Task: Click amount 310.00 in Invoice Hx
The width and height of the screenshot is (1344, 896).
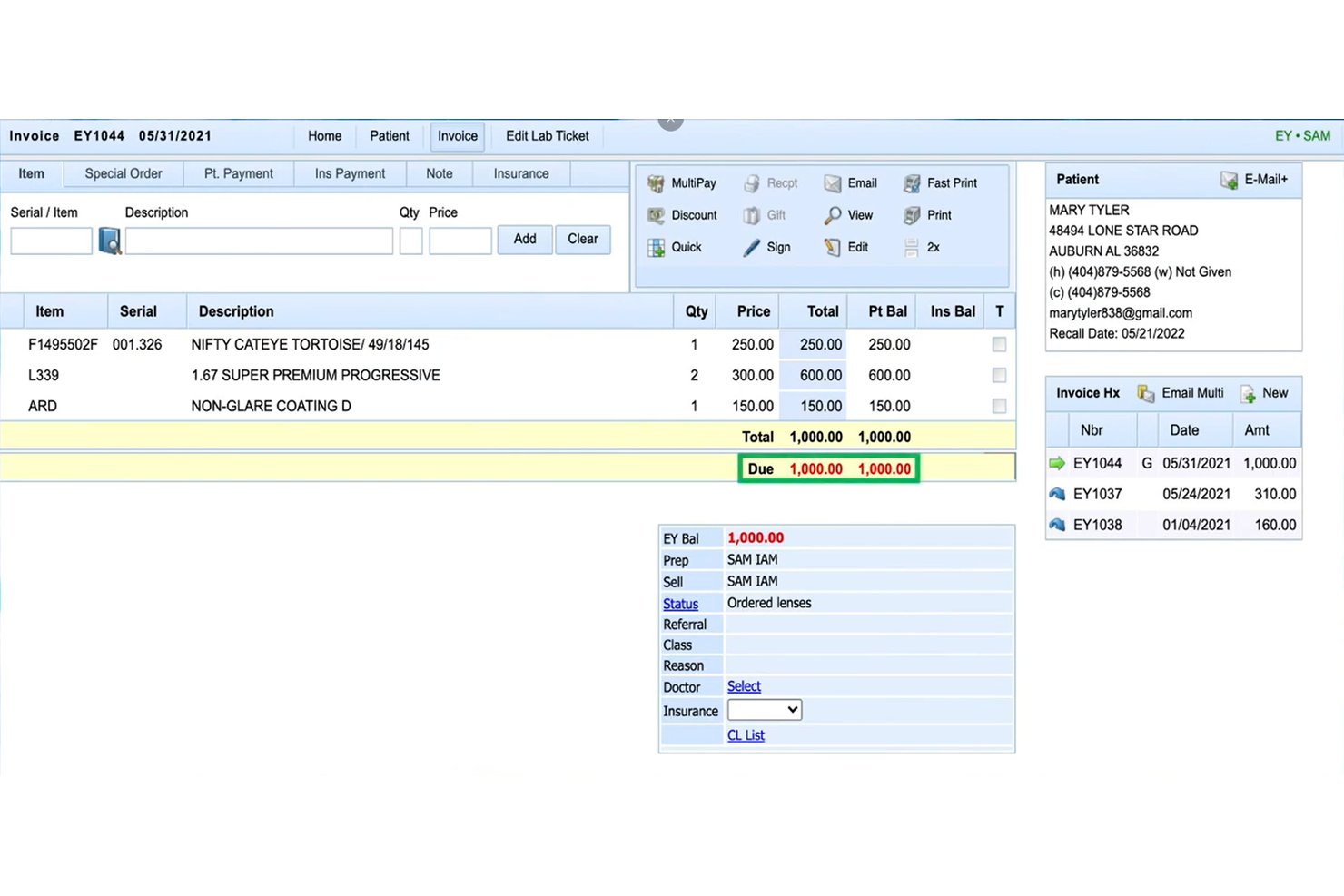Action: pos(1275,494)
